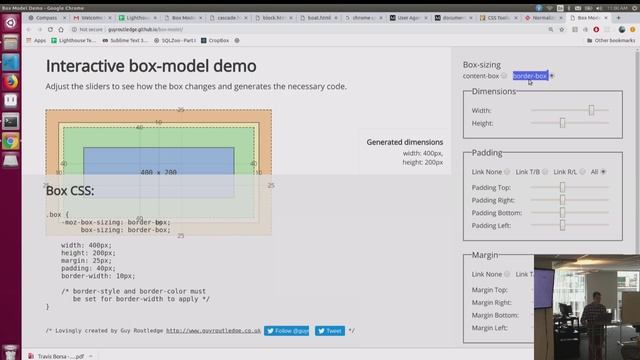
Task: Switch to the Gmail Welcome tab
Action: [91, 18]
